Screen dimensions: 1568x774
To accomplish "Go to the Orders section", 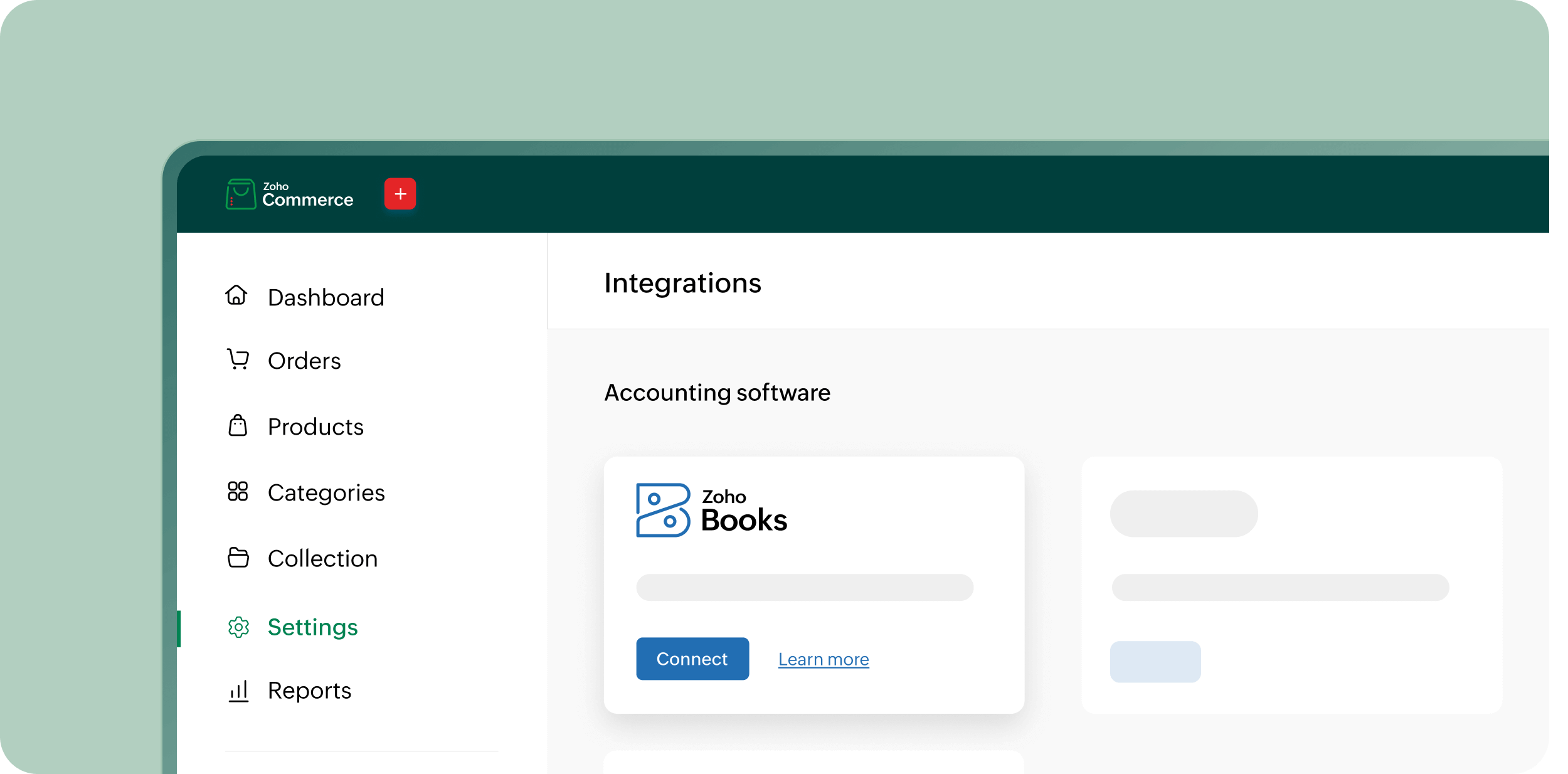I will point(304,361).
